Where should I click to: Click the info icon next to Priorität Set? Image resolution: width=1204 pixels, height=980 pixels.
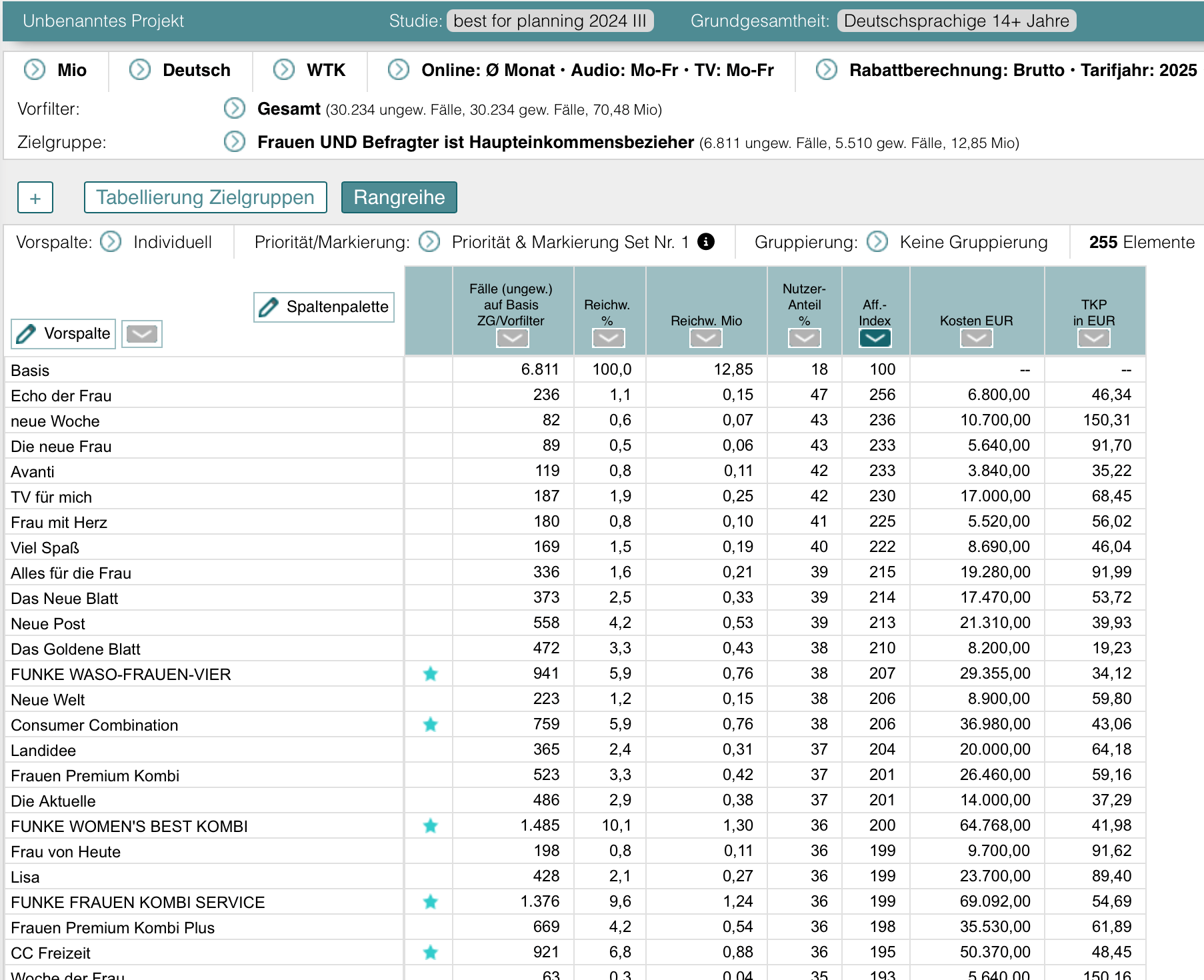(x=705, y=242)
